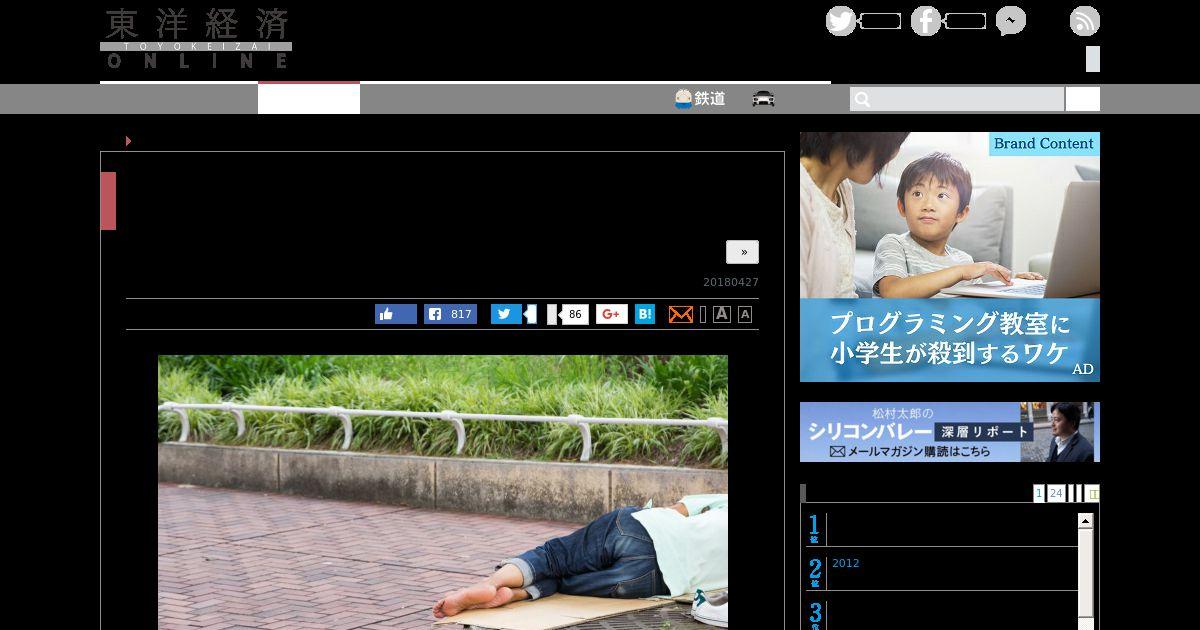Open the header Facebook round icon
Screen dimensions: 1200x630
[x=926, y=21]
